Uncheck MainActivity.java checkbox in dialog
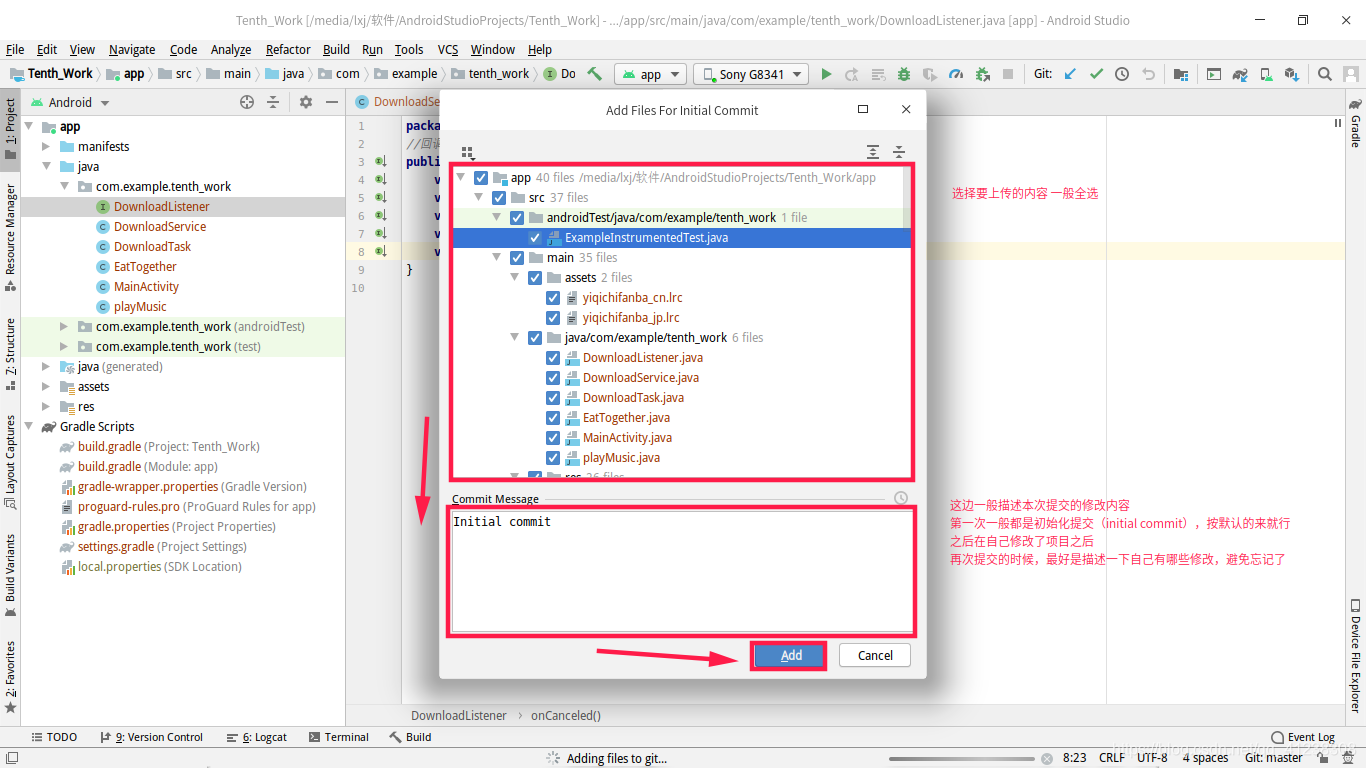1366x768 pixels. point(553,438)
